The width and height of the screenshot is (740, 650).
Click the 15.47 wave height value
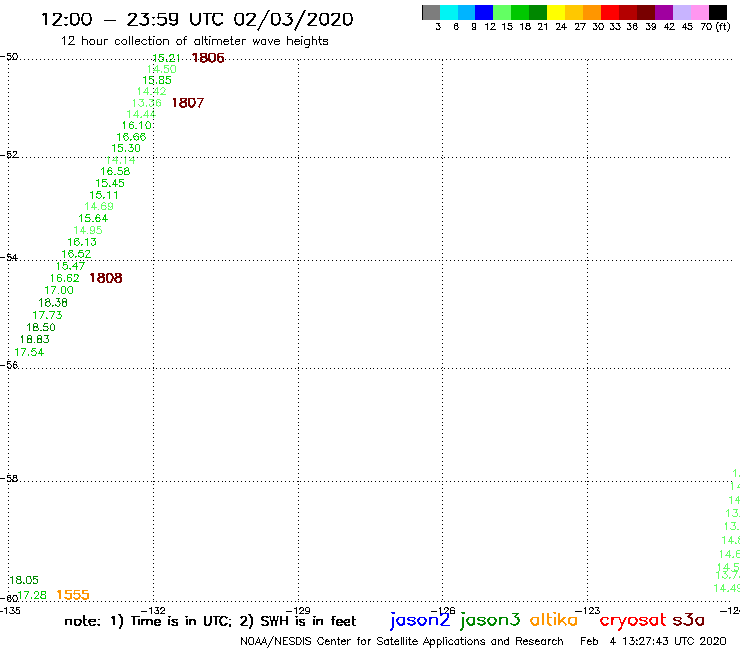(x=70, y=266)
